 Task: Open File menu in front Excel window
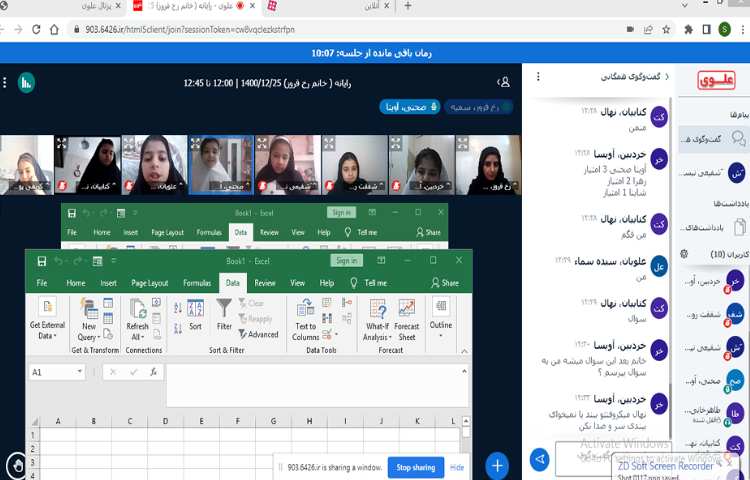point(42,283)
